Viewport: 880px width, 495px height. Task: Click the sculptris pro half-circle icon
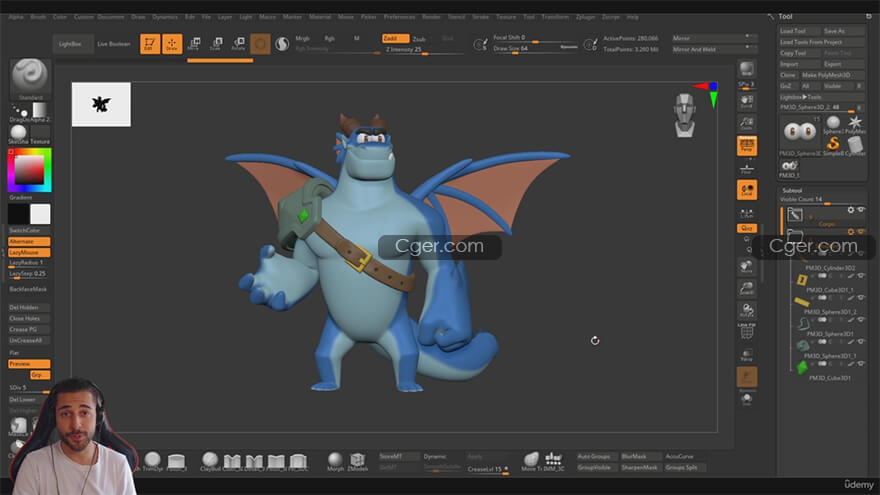point(282,44)
